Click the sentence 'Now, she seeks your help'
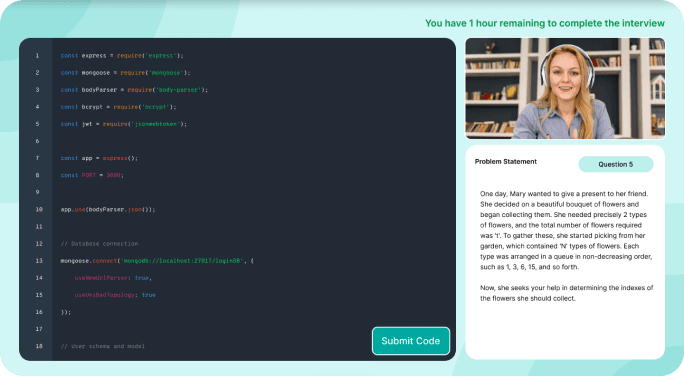Image resolution: width=684 pixels, height=376 pixels. click(x=567, y=293)
